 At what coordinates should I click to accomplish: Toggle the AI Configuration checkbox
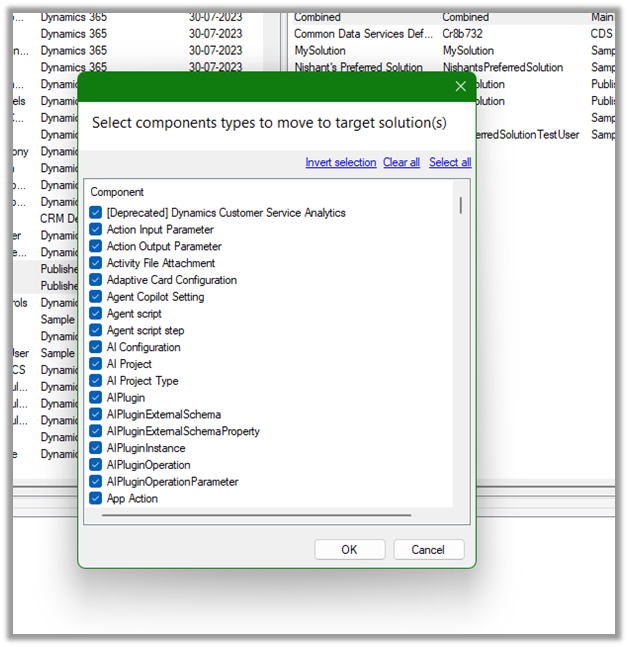(96, 347)
